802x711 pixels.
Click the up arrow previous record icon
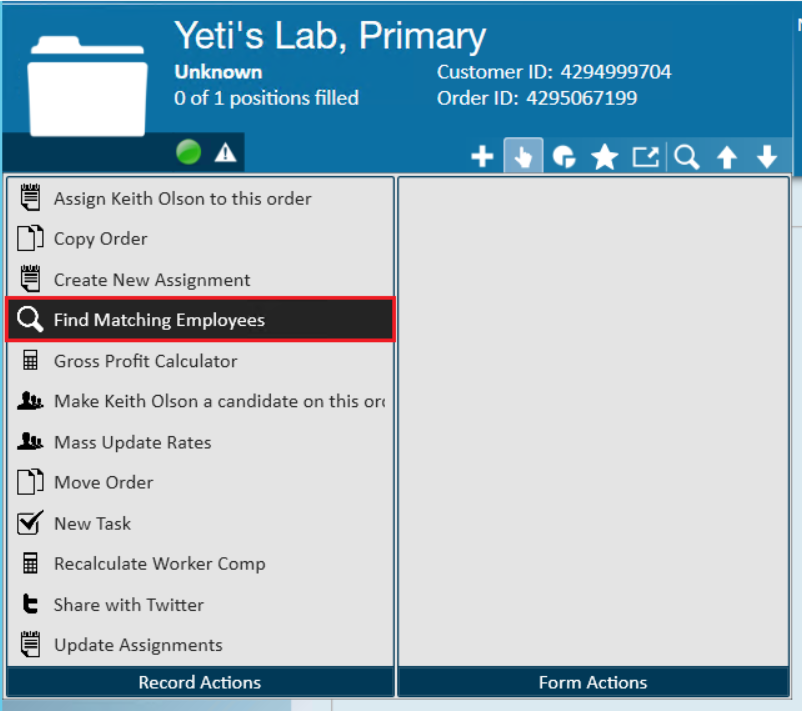point(727,157)
